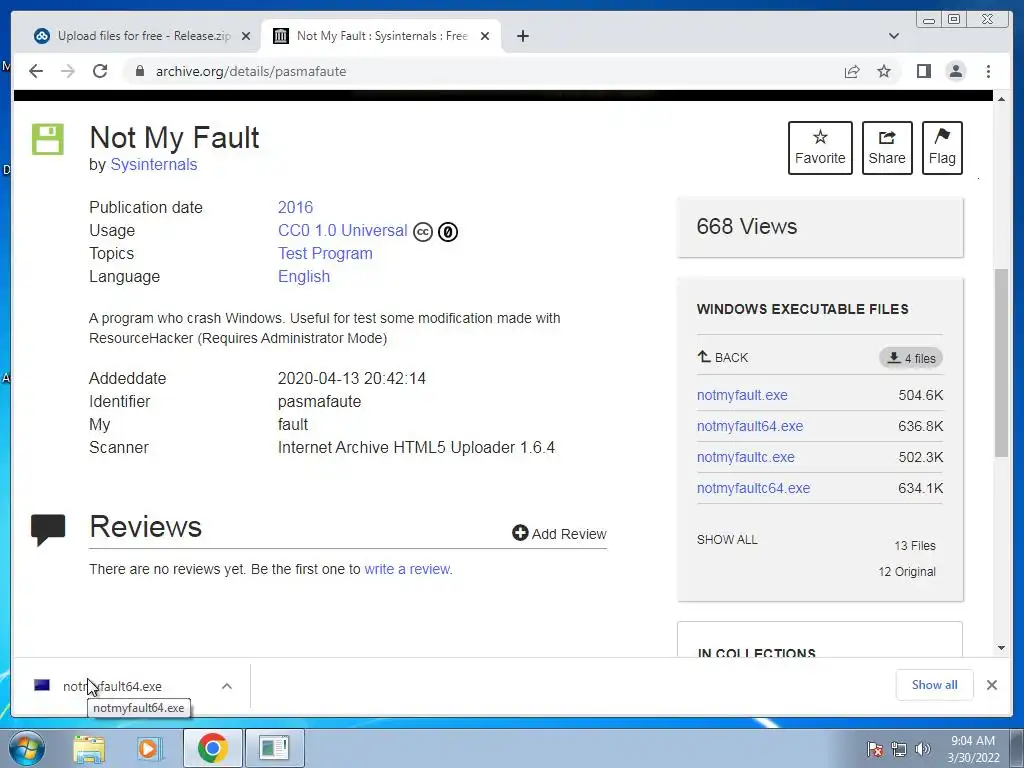Click the public domain zero icon
1024x768 pixels.
(447, 232)
